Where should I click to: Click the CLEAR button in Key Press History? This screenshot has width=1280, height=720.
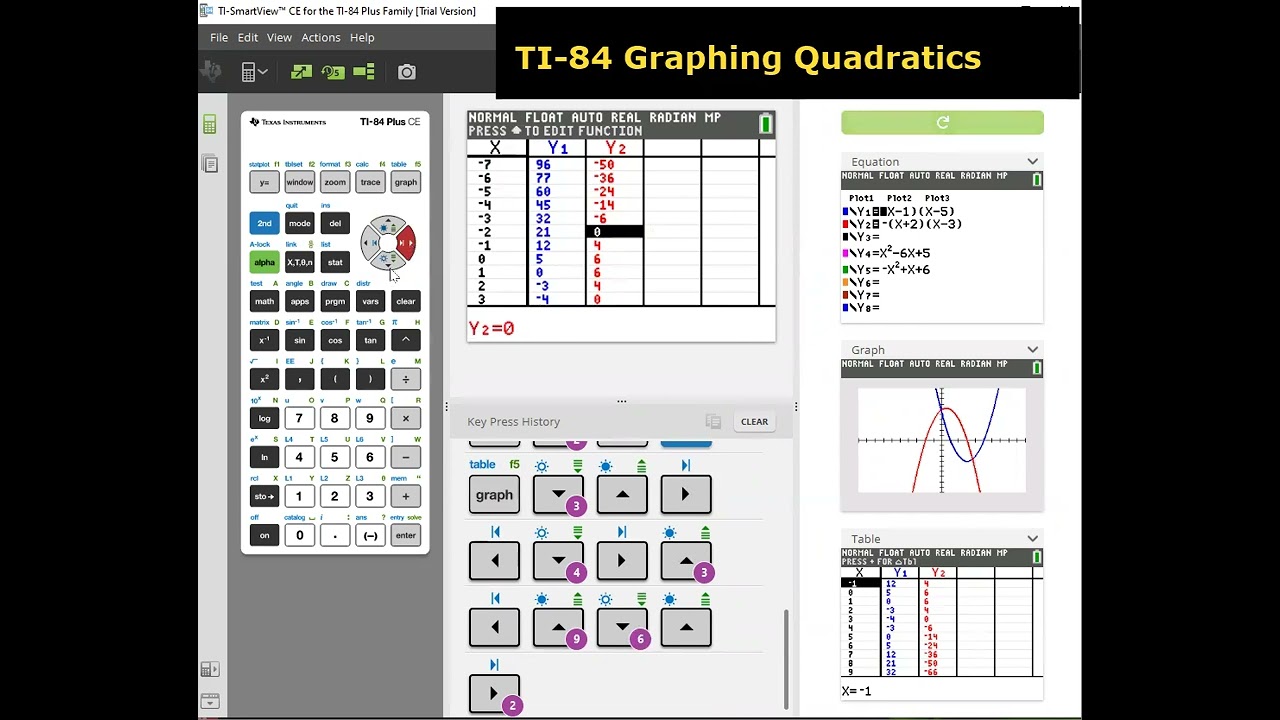tap(754, 422)
